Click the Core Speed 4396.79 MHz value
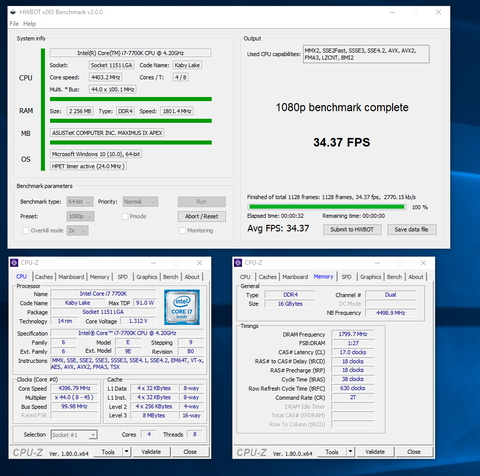Image resolution: width=480 pixels, height=476 pixels. [74, 388]
